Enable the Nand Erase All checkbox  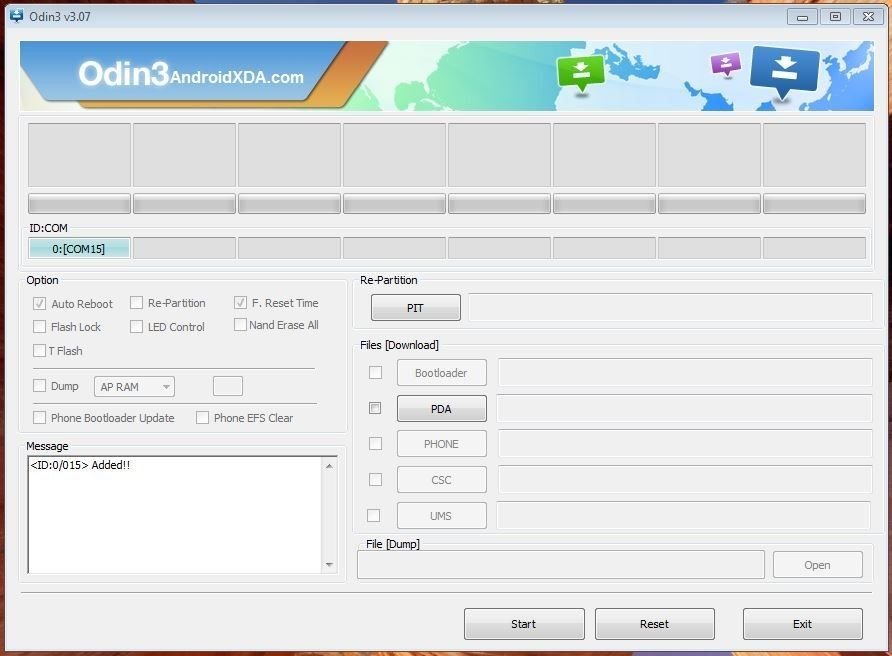[240, 324]
